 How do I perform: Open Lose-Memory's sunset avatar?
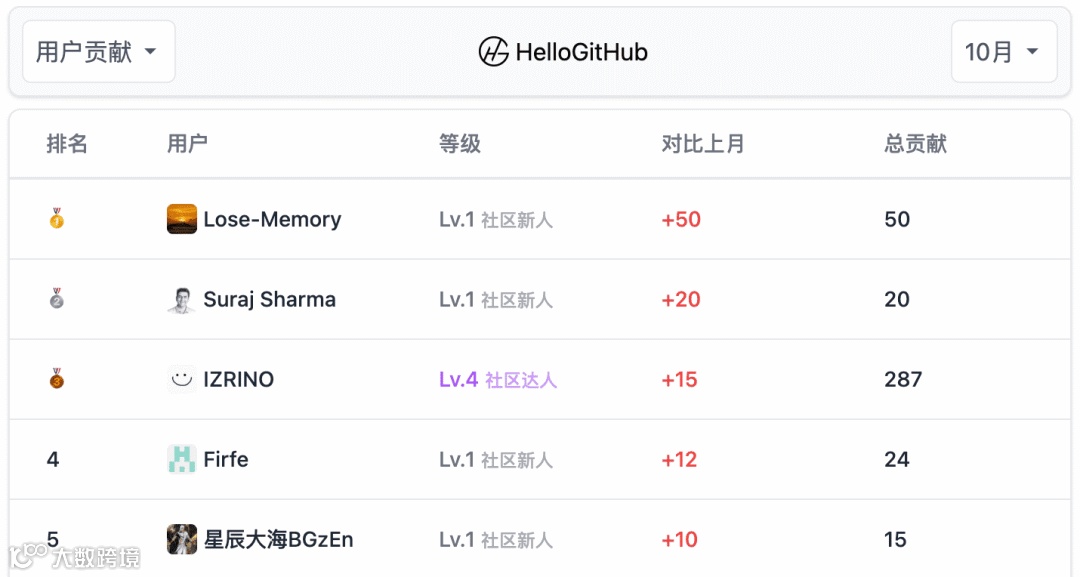[x=182, y=219]
